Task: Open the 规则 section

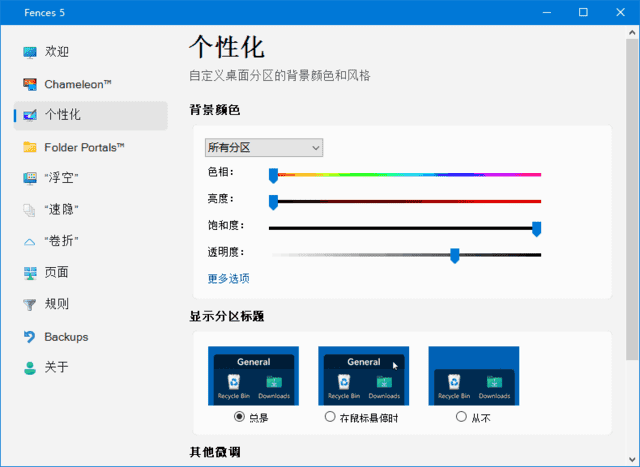Action: coord(91,304)
